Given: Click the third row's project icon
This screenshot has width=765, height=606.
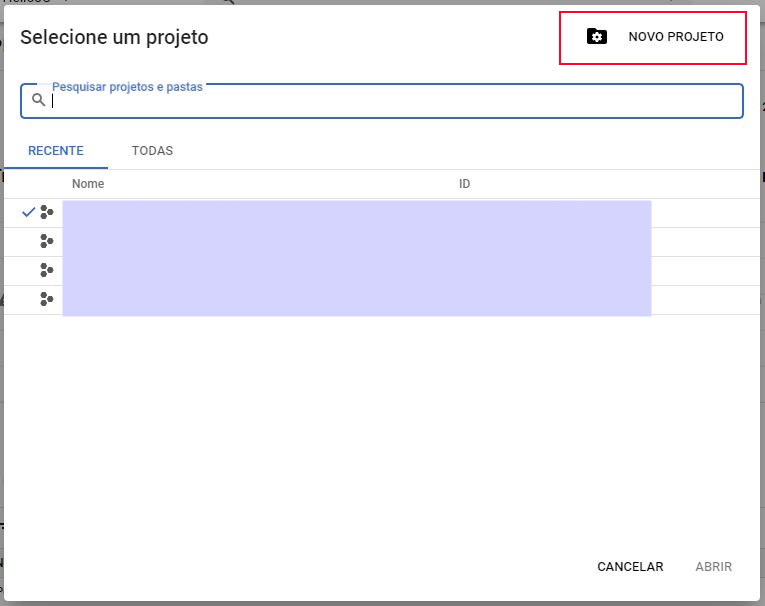Looking at the screenshot, I should (x=46, y=270).
